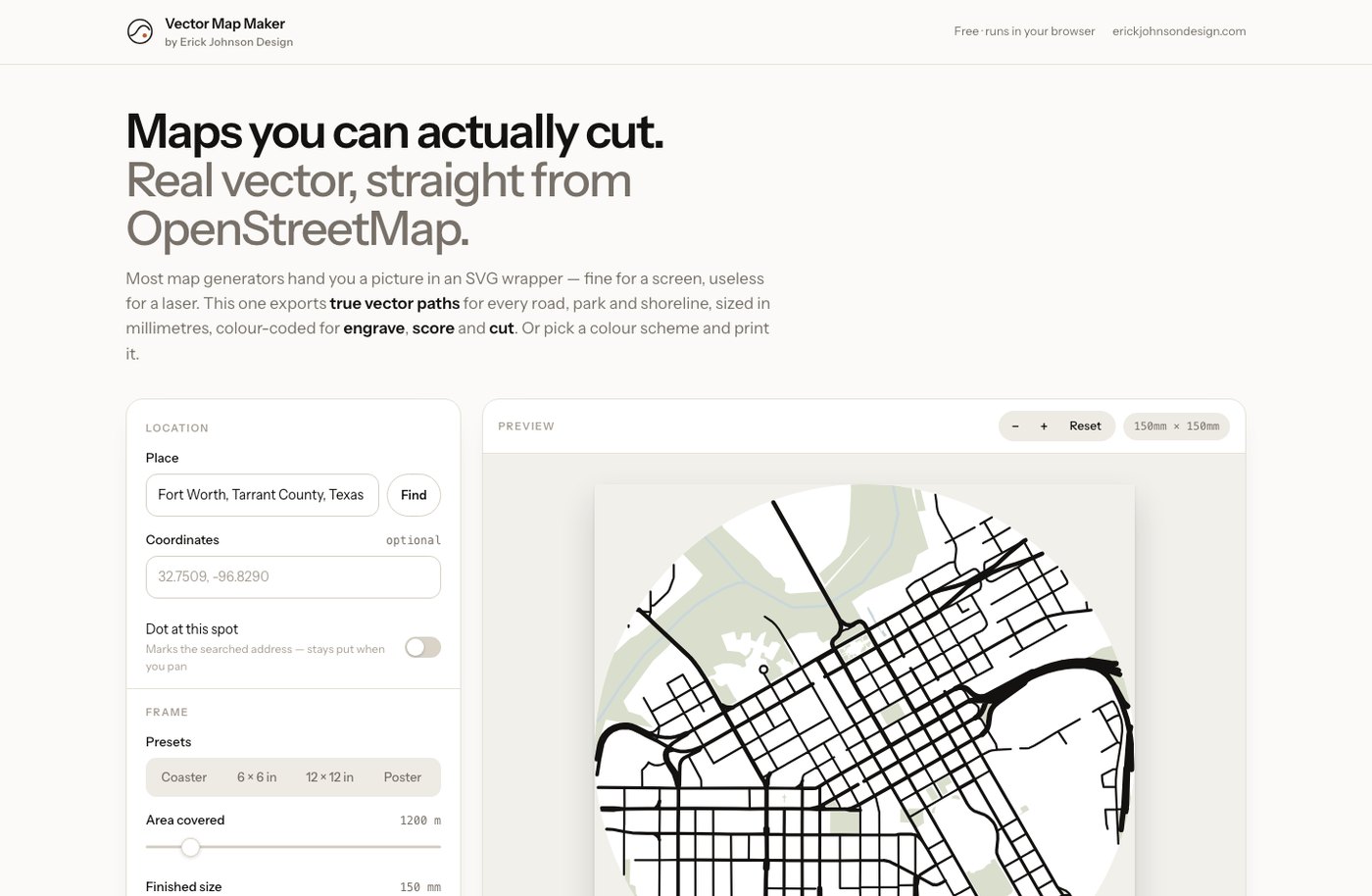1372x896 pixels.
Task: Click the circular map preview
Action: pyautogui.click(x=864, y=691)
